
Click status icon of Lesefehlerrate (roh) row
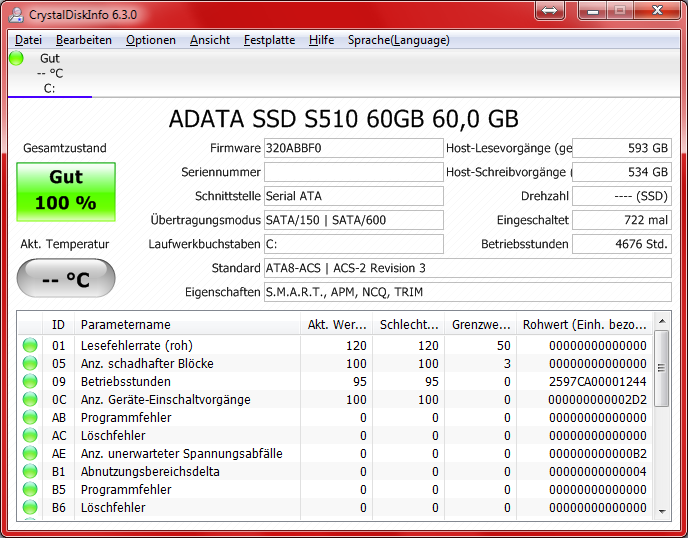click(30, 345)
